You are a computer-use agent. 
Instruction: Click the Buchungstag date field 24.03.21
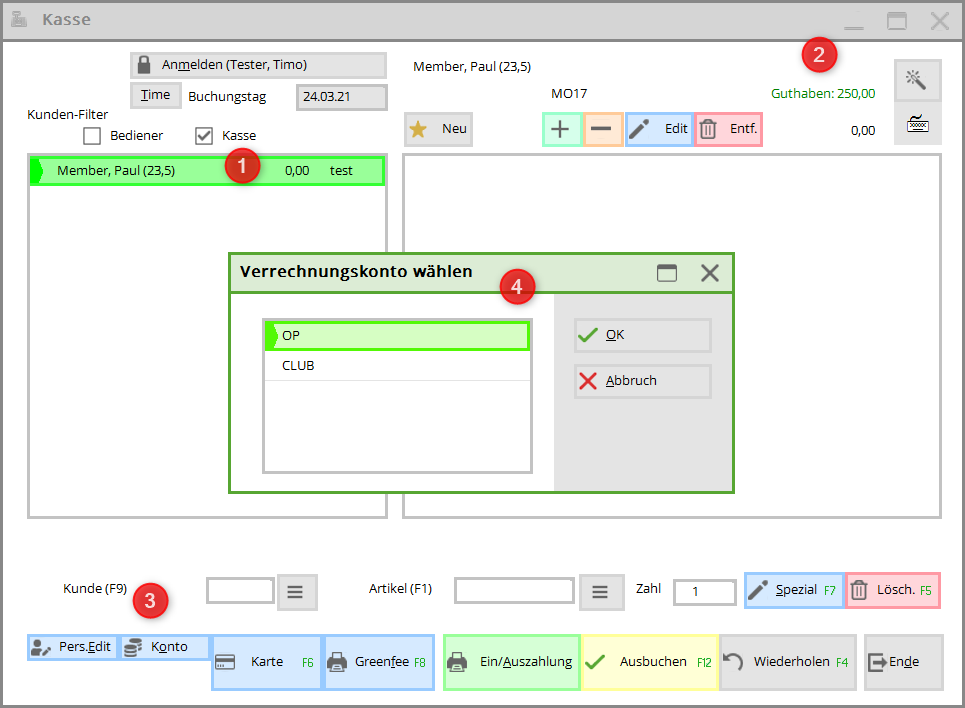tap(342, 97)
